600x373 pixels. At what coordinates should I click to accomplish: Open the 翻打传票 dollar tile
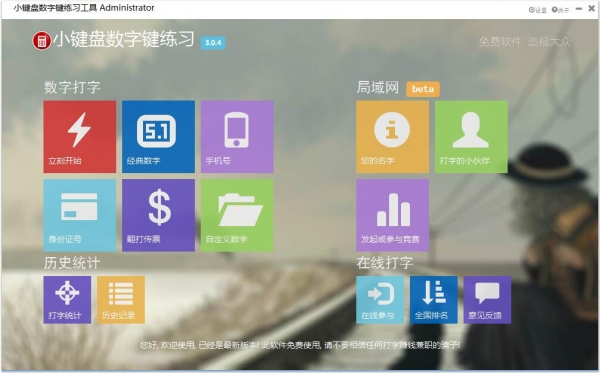tap(158, 215)
